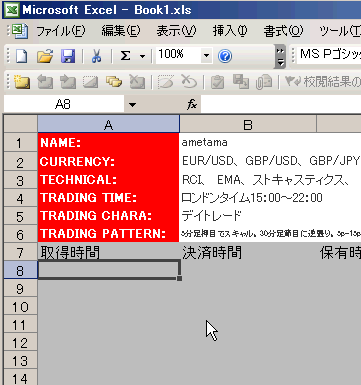Image resolution: width=361 pixels, height=385 pixels.
Task: Open the 挿入(I) menu
Action: [230, 31]
